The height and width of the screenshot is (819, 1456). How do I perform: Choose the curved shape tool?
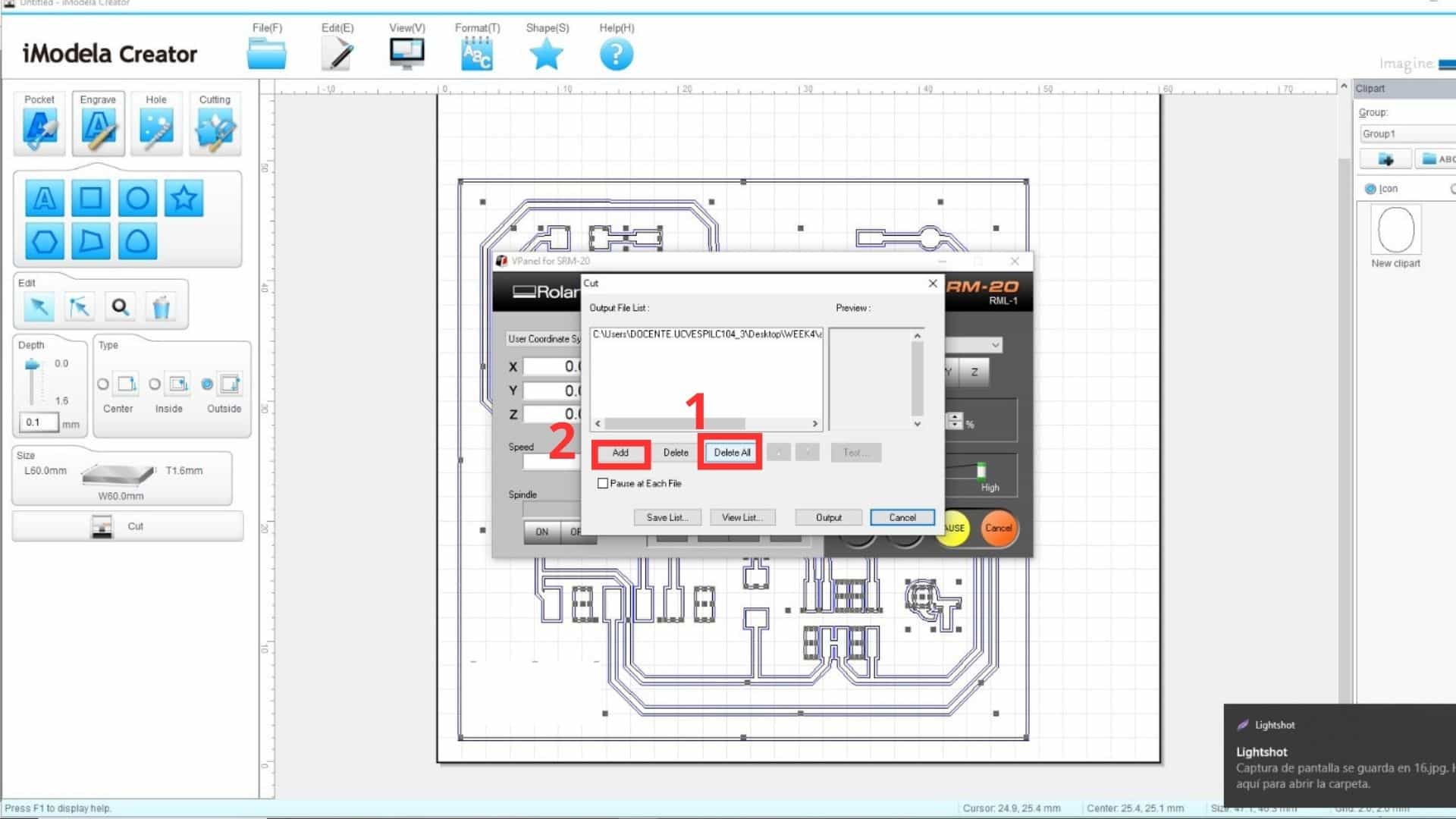tap(137, 242)
